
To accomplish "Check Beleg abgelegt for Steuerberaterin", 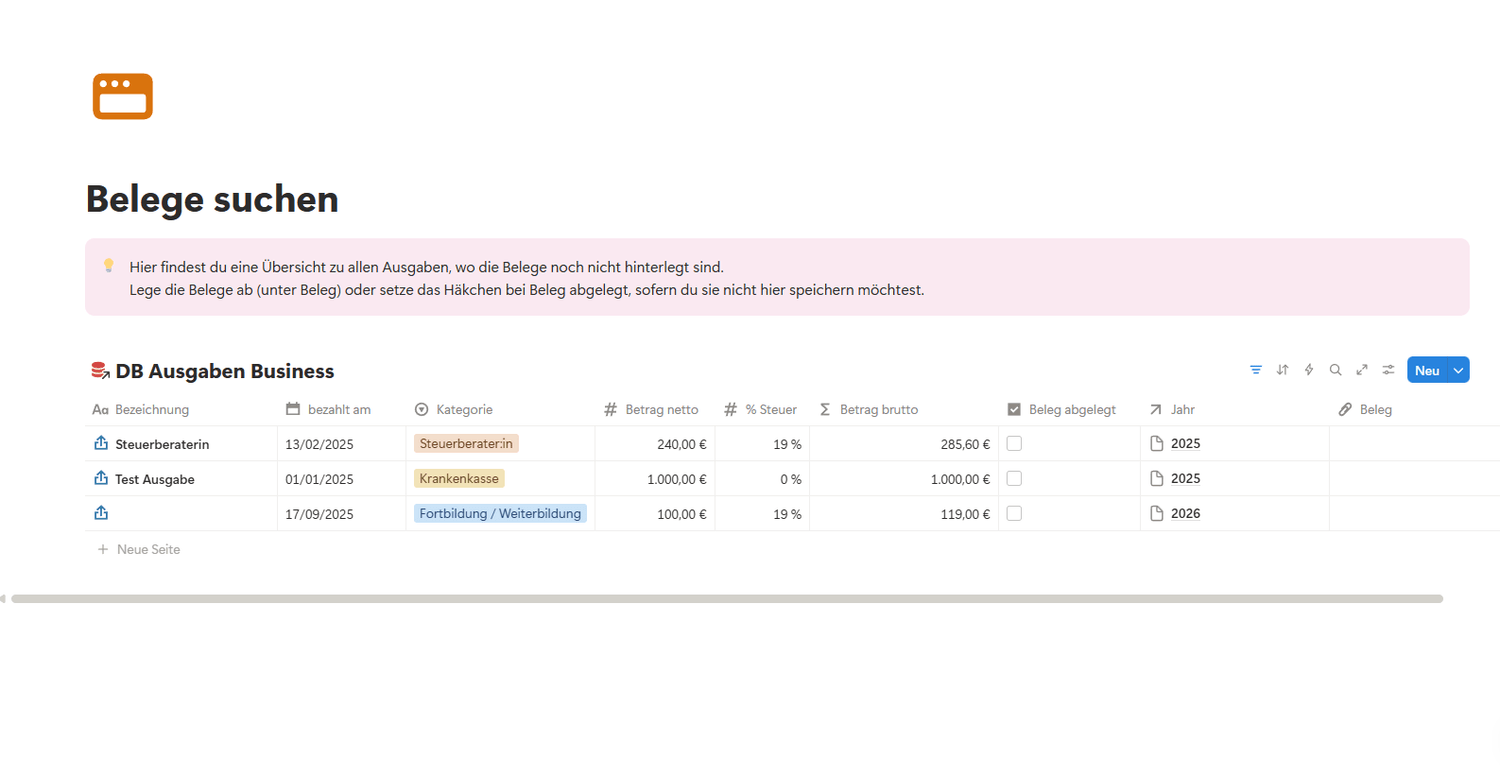I will pos(1014,443).
